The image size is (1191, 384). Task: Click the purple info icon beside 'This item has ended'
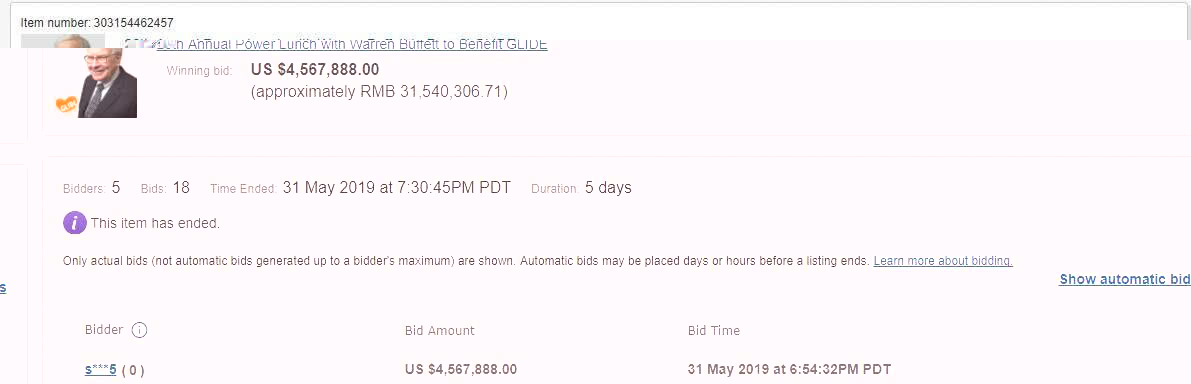click(x=74, y=223)
